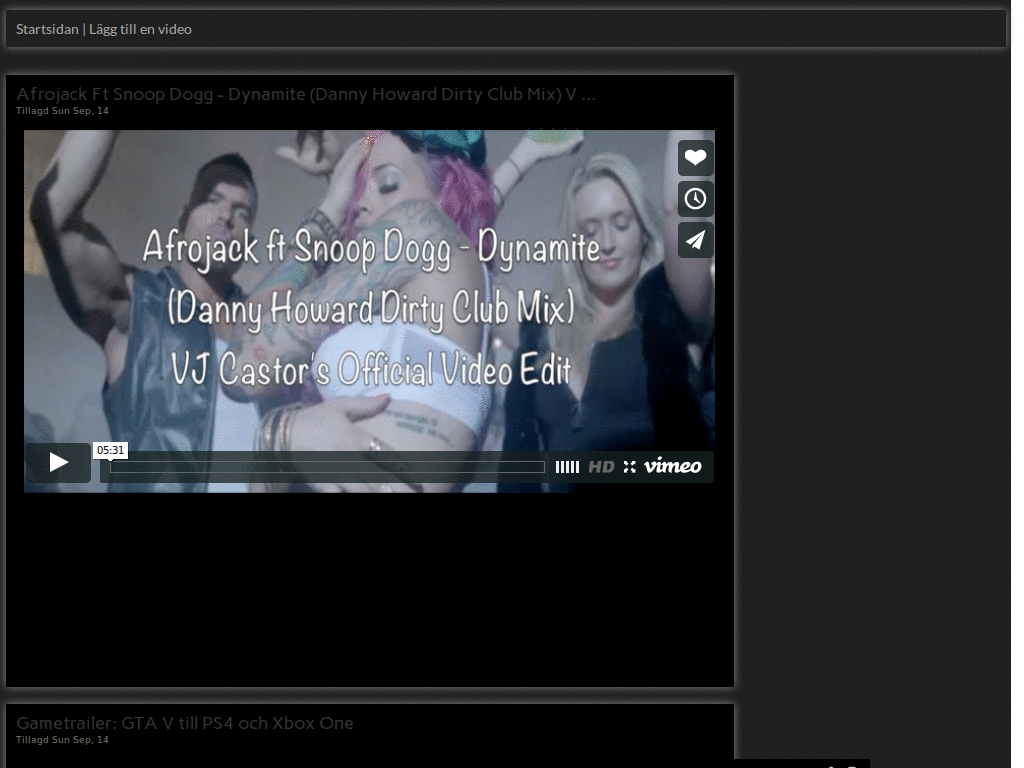1024x768 pixels.
Task: Open Gametrailer: GTA V till PS4 och Xbox One
Action: coord(185,723)
